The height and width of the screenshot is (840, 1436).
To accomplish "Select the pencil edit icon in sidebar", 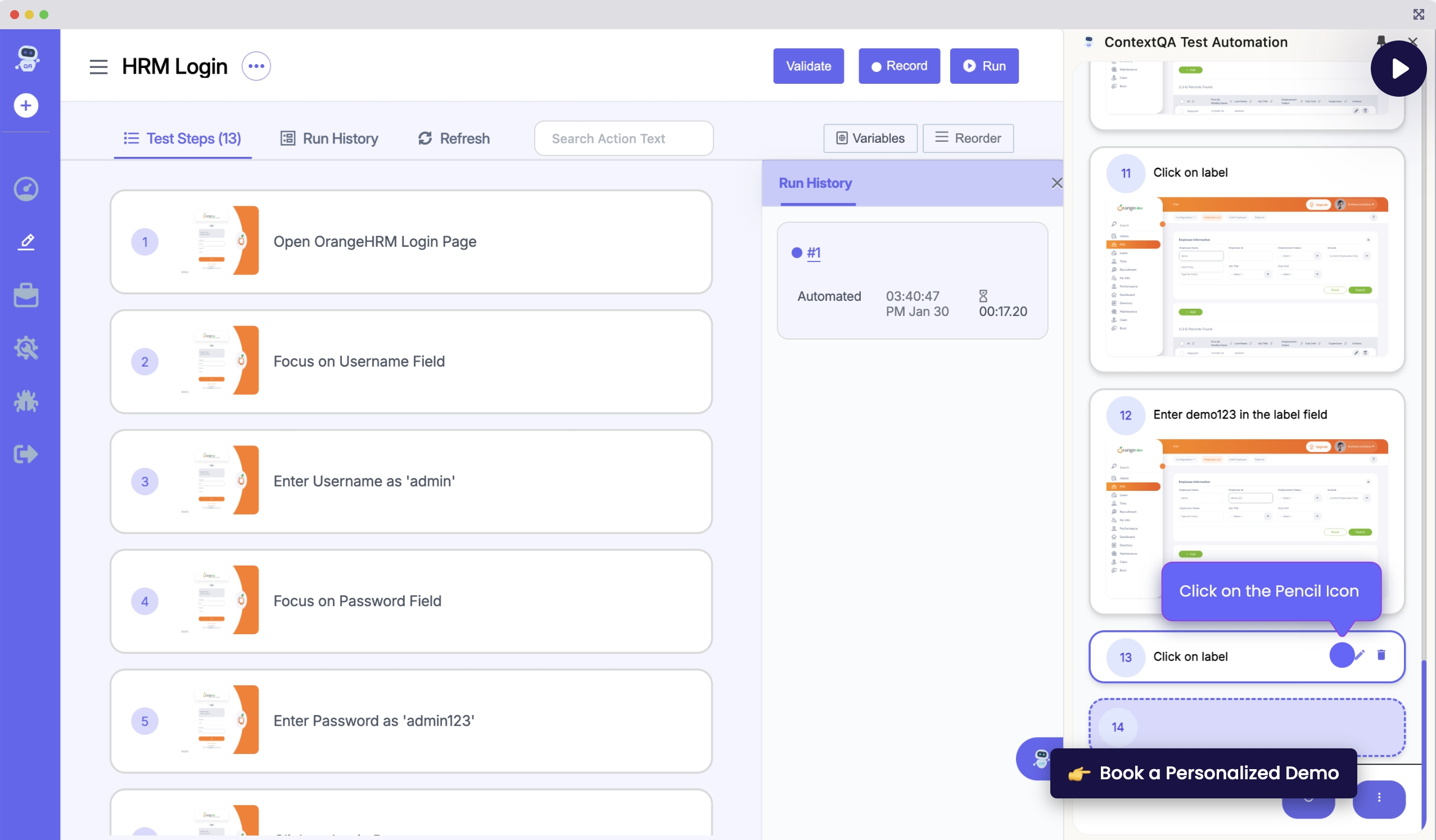I will (26, 242).
